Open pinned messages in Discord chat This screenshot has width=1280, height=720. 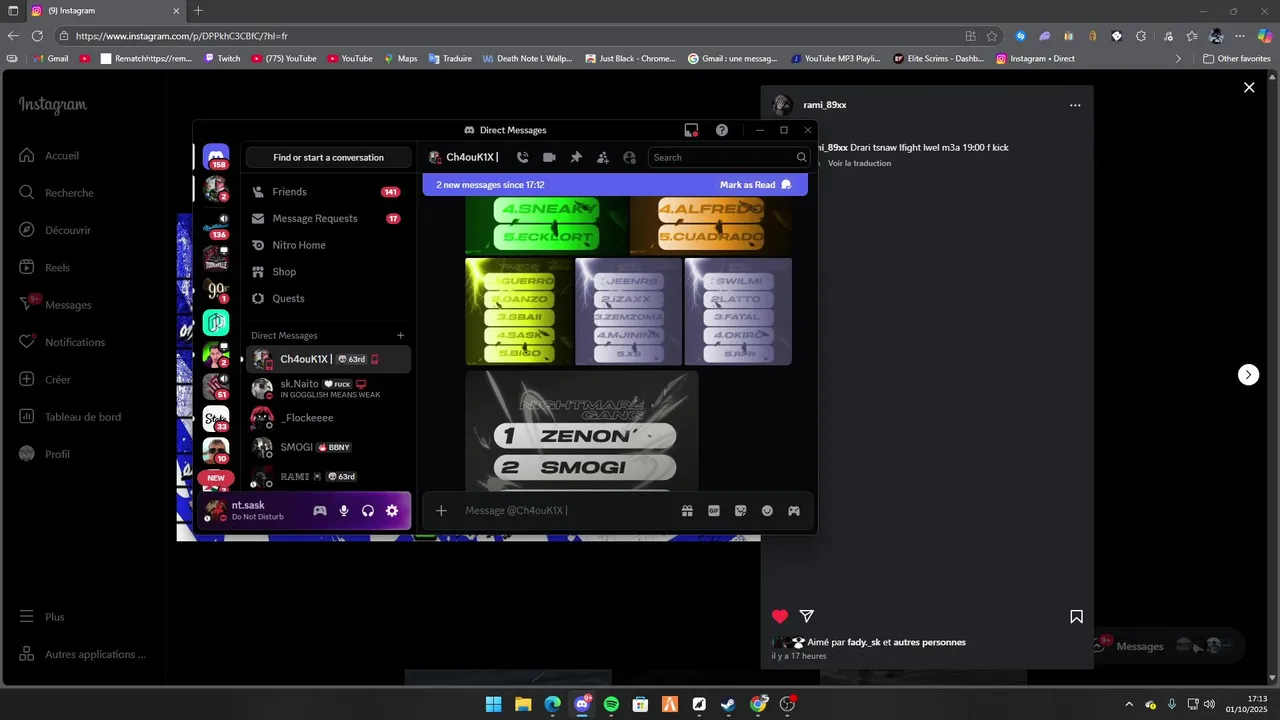pyautogui.click(x=576, y=157)
